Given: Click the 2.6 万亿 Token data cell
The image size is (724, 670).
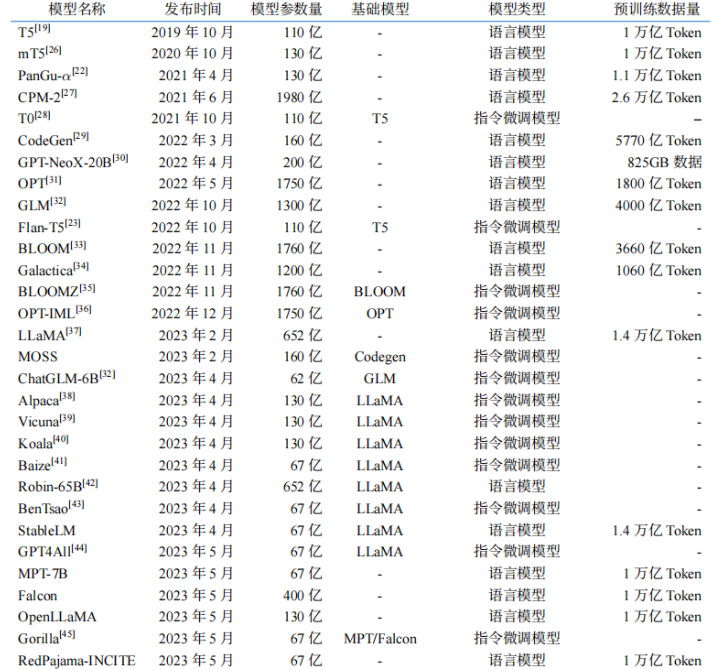Looking at the screenshot, I should point(657,97).
